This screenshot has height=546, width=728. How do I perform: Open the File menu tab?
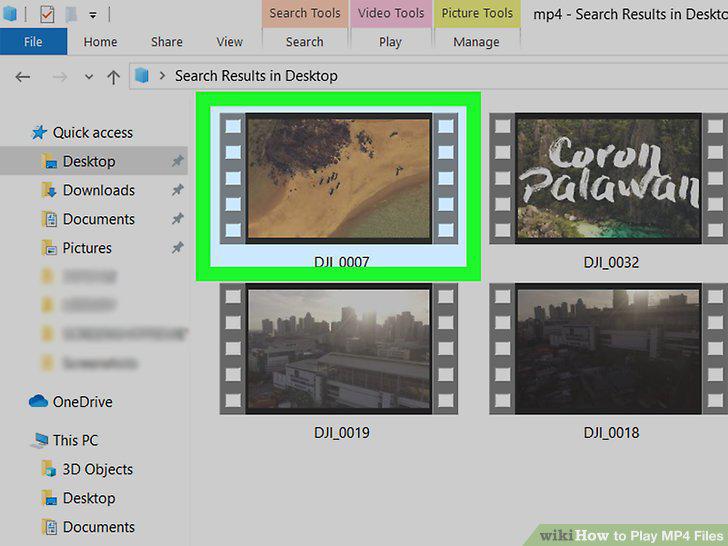click(33, 41)
